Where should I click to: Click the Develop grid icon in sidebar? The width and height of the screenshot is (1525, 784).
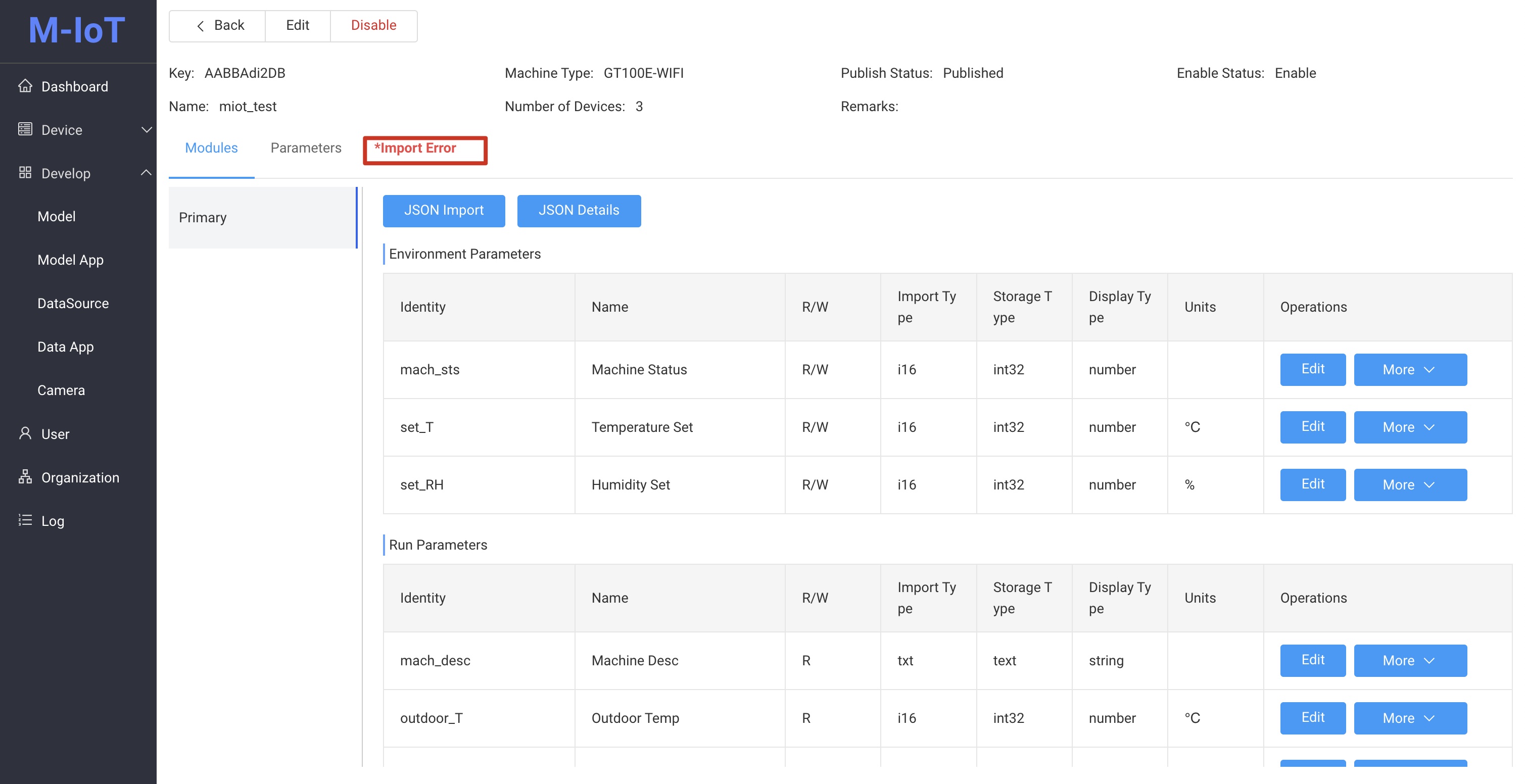tap(25, 172)
